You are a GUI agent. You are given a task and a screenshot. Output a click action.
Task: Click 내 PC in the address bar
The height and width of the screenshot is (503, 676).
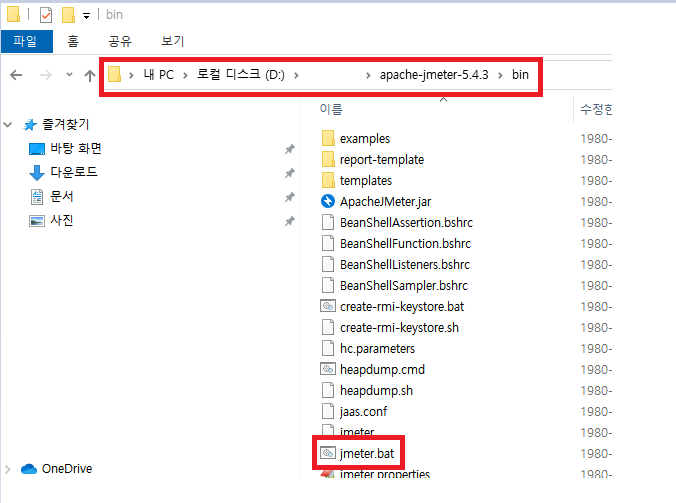[159, 75]
